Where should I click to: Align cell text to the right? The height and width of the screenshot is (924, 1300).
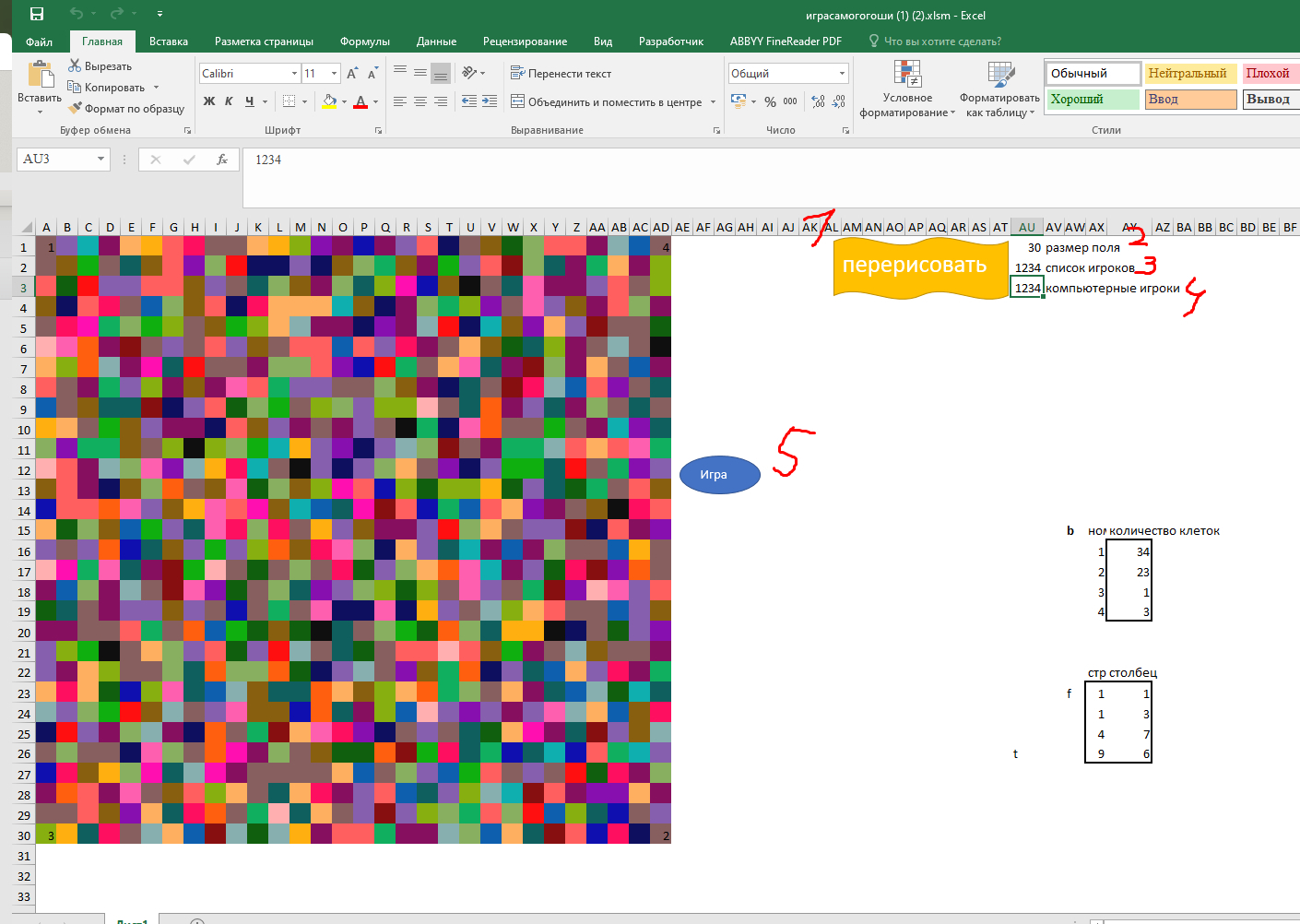point(441,101)
